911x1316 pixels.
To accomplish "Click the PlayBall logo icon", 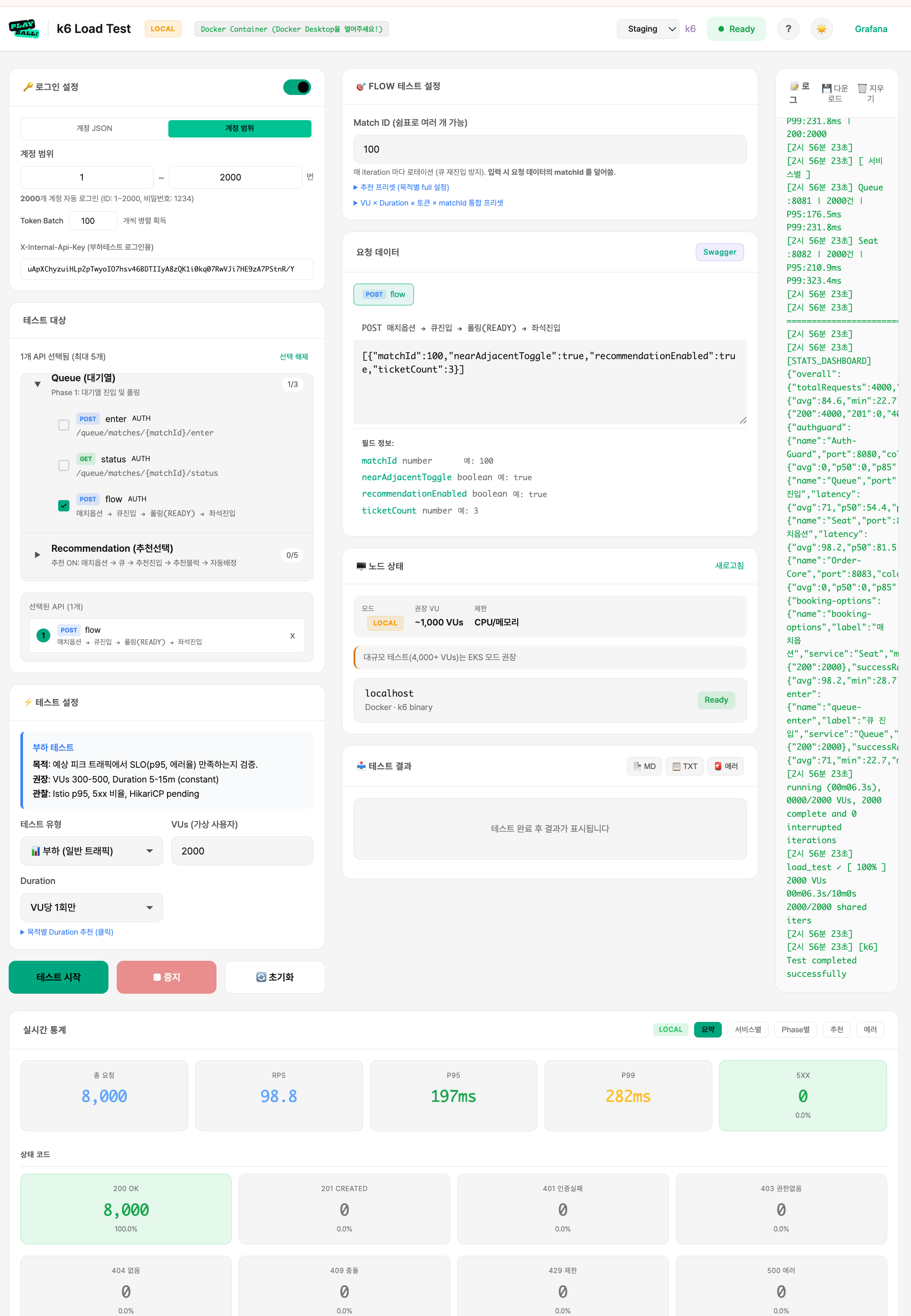I will pyautogui.click(x=24, y=29).
